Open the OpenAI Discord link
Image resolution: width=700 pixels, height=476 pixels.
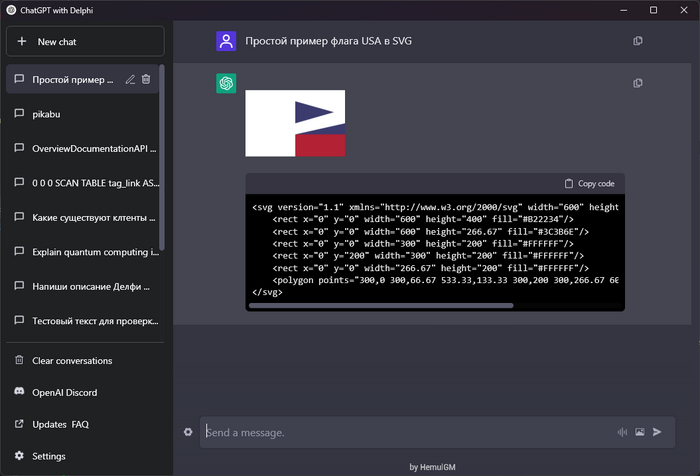point(65,393)
